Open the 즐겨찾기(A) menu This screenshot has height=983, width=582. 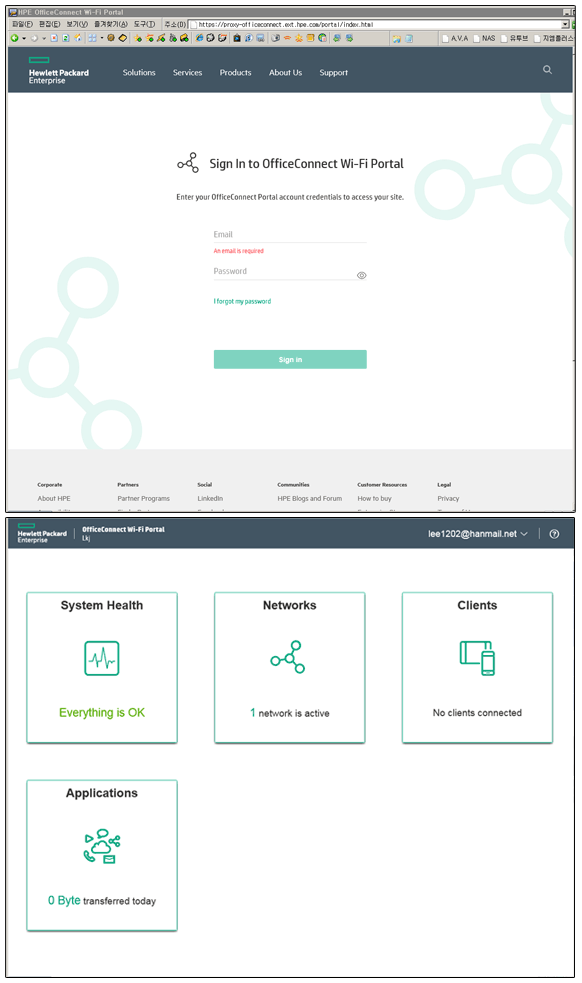(x=111, y=24)
